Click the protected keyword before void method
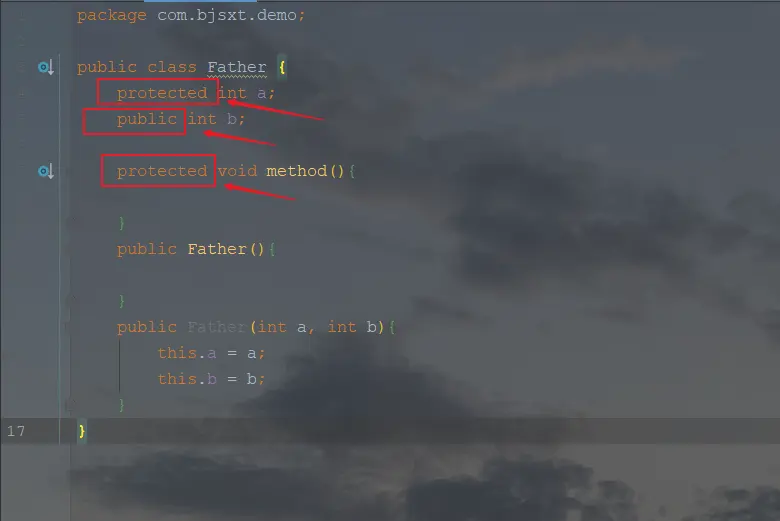The width and height of the screenshot is (780, 521). (x=162, y=171)
